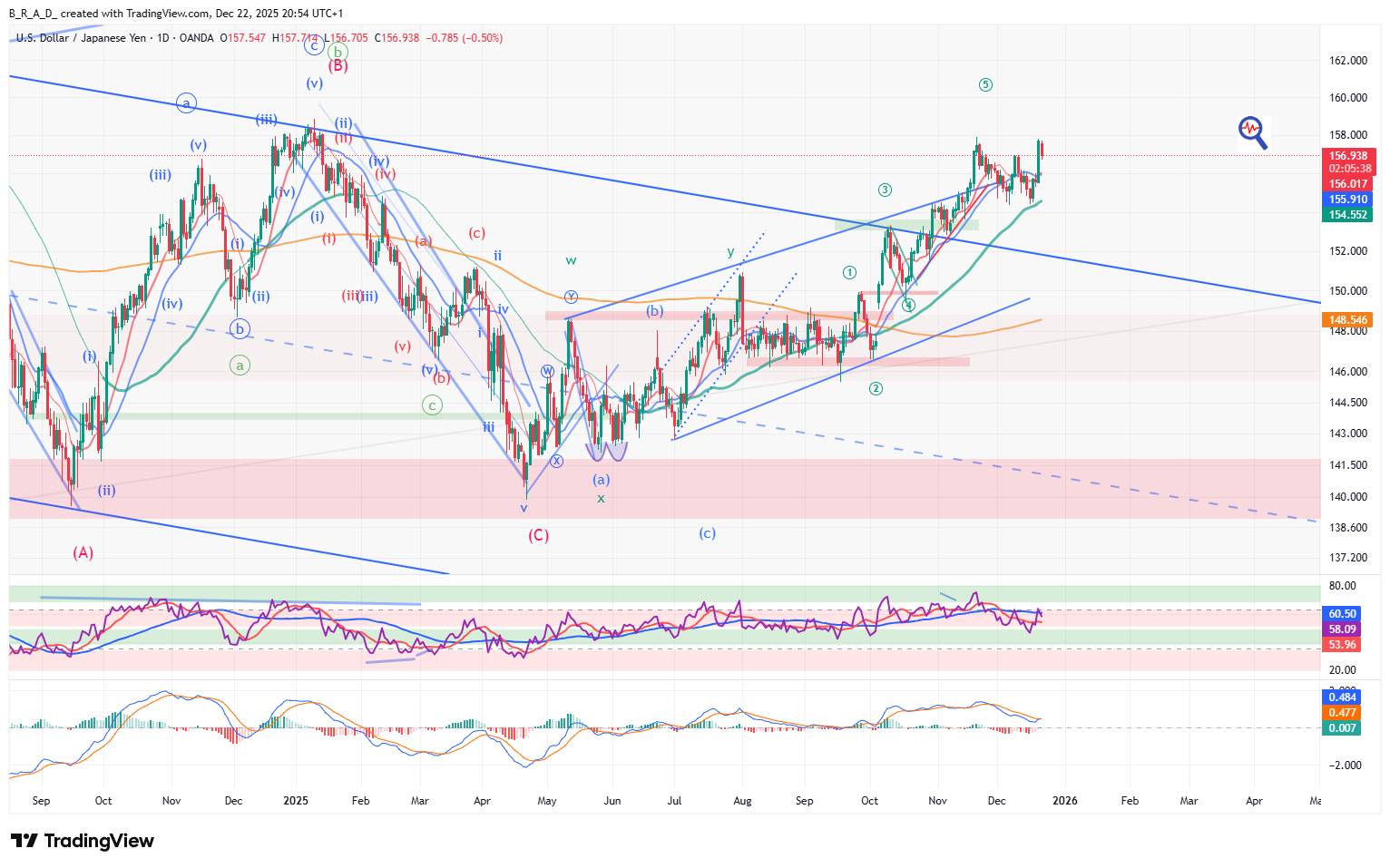The image size is (1390, 868).
Task: Click the red (A) wave label
Action: pyautogui.click(x=83, y=552)
